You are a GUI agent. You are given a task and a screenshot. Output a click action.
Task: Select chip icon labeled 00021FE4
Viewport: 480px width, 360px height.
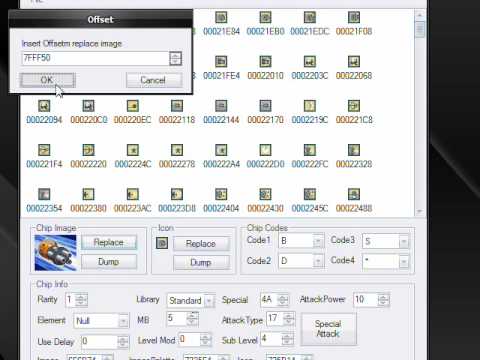221,62
